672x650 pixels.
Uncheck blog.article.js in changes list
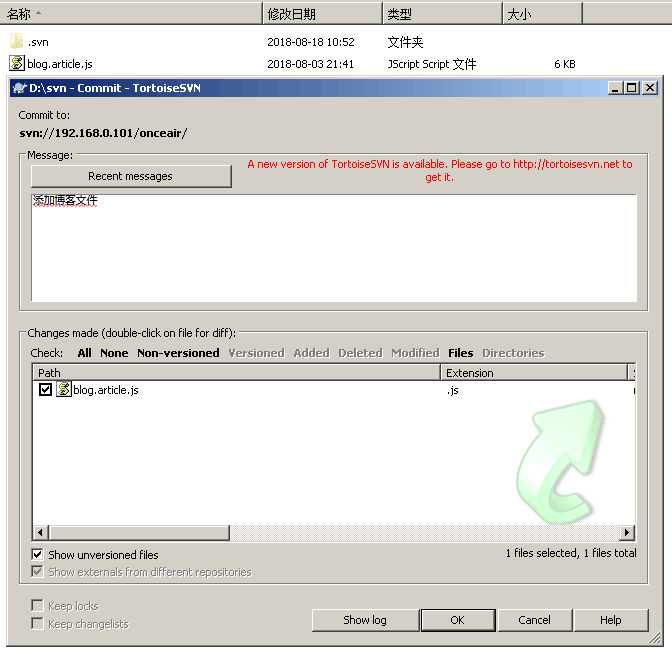tap(45, 389)
